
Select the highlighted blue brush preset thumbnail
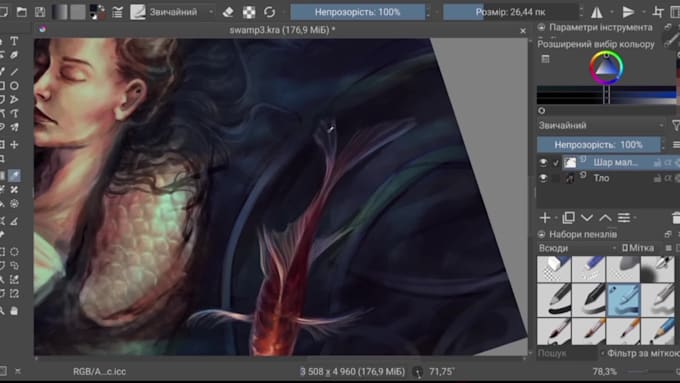(623, 299)
